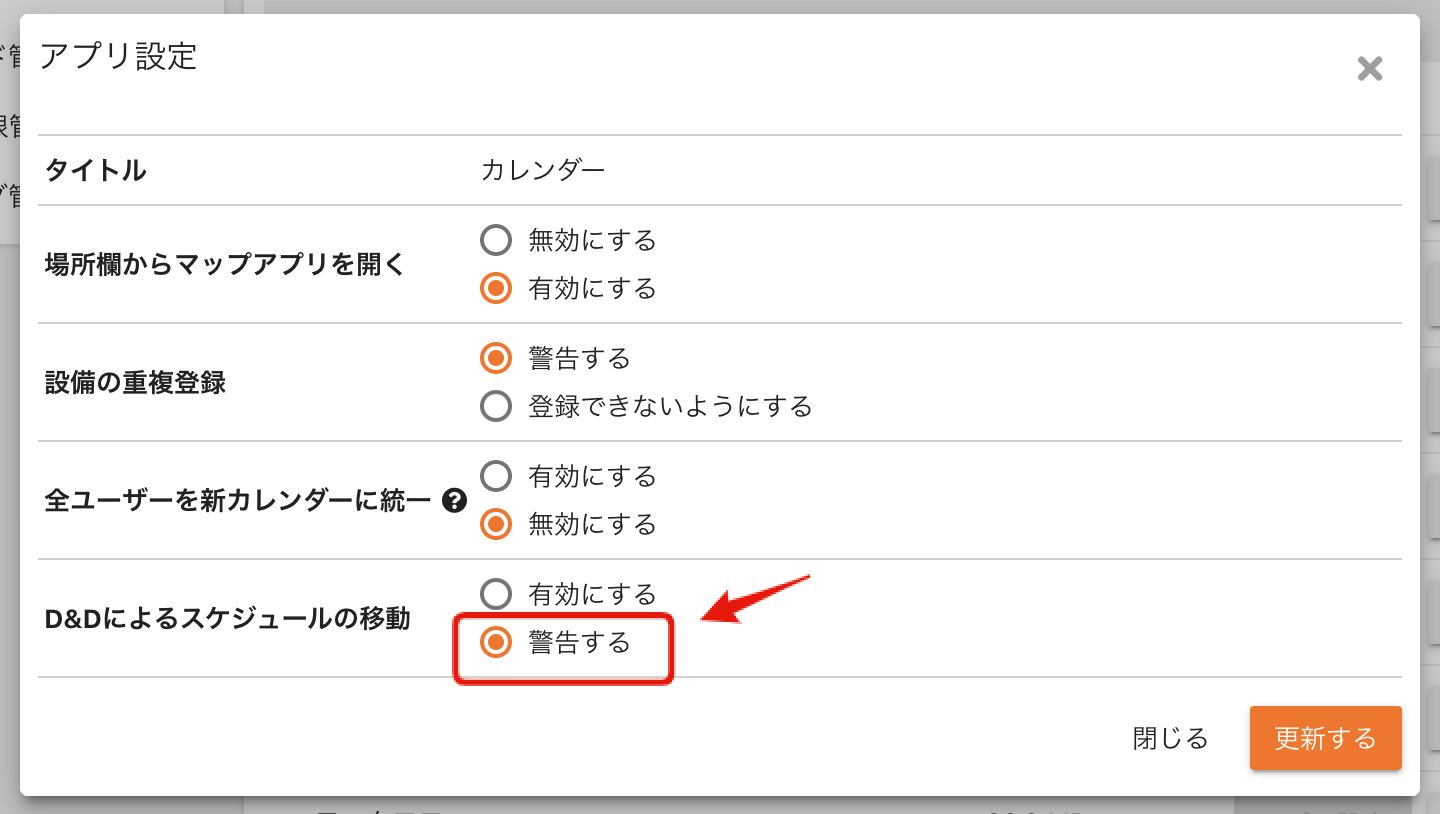Click the D&Dによるスケジュールの移動 setting label

(227, 618)
